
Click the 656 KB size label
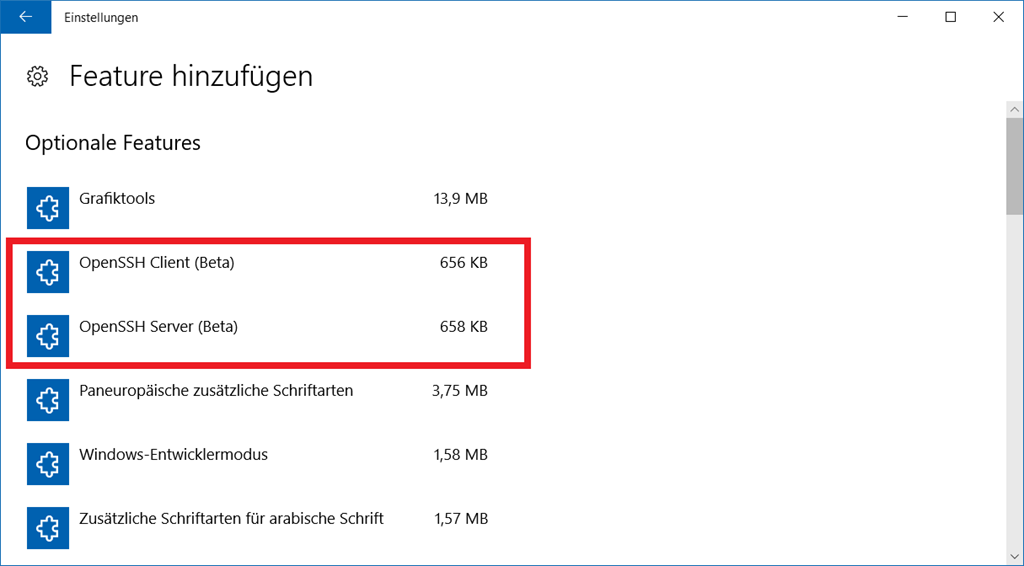(464, 263)
